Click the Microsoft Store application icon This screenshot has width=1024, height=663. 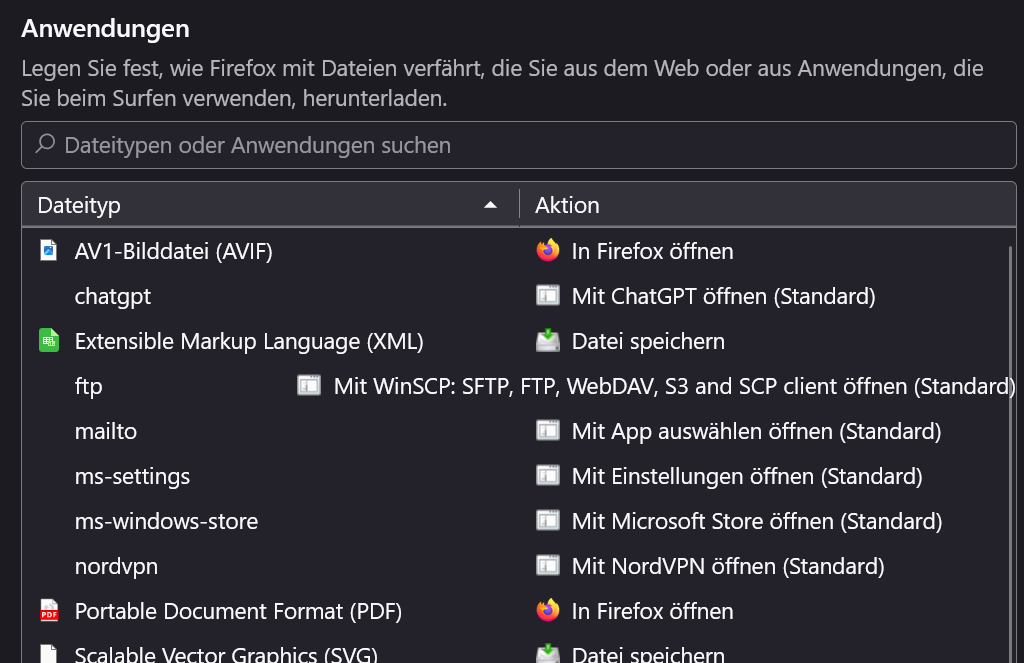548,521
